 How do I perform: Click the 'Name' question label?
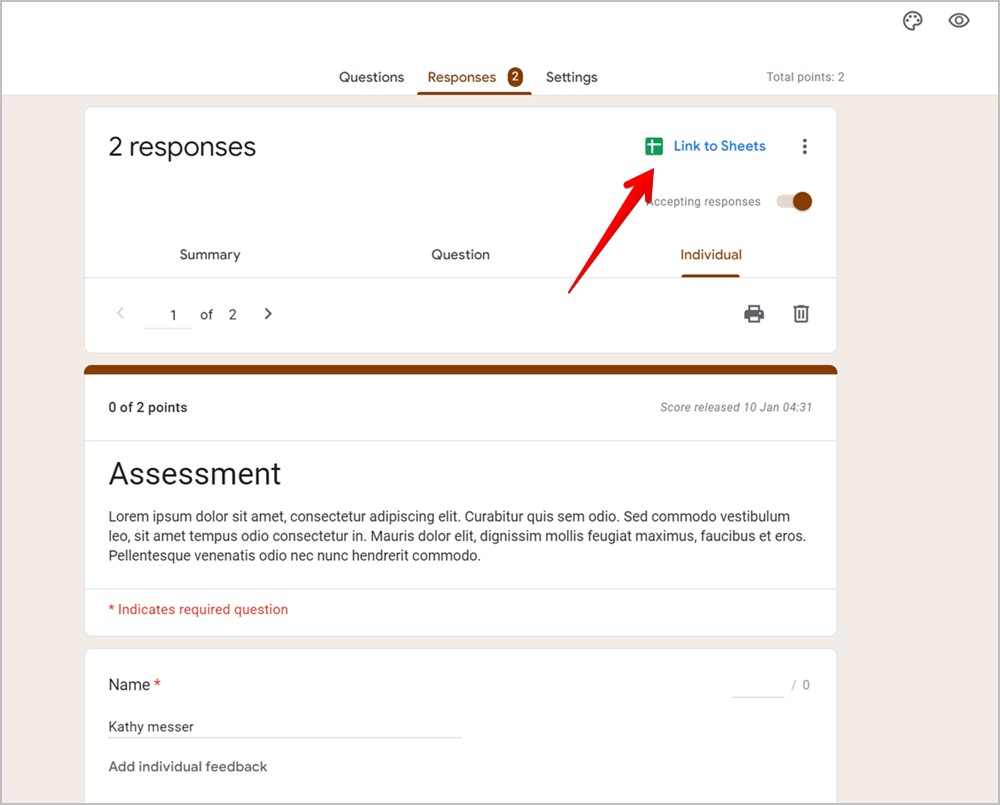(x=129, y=685)
